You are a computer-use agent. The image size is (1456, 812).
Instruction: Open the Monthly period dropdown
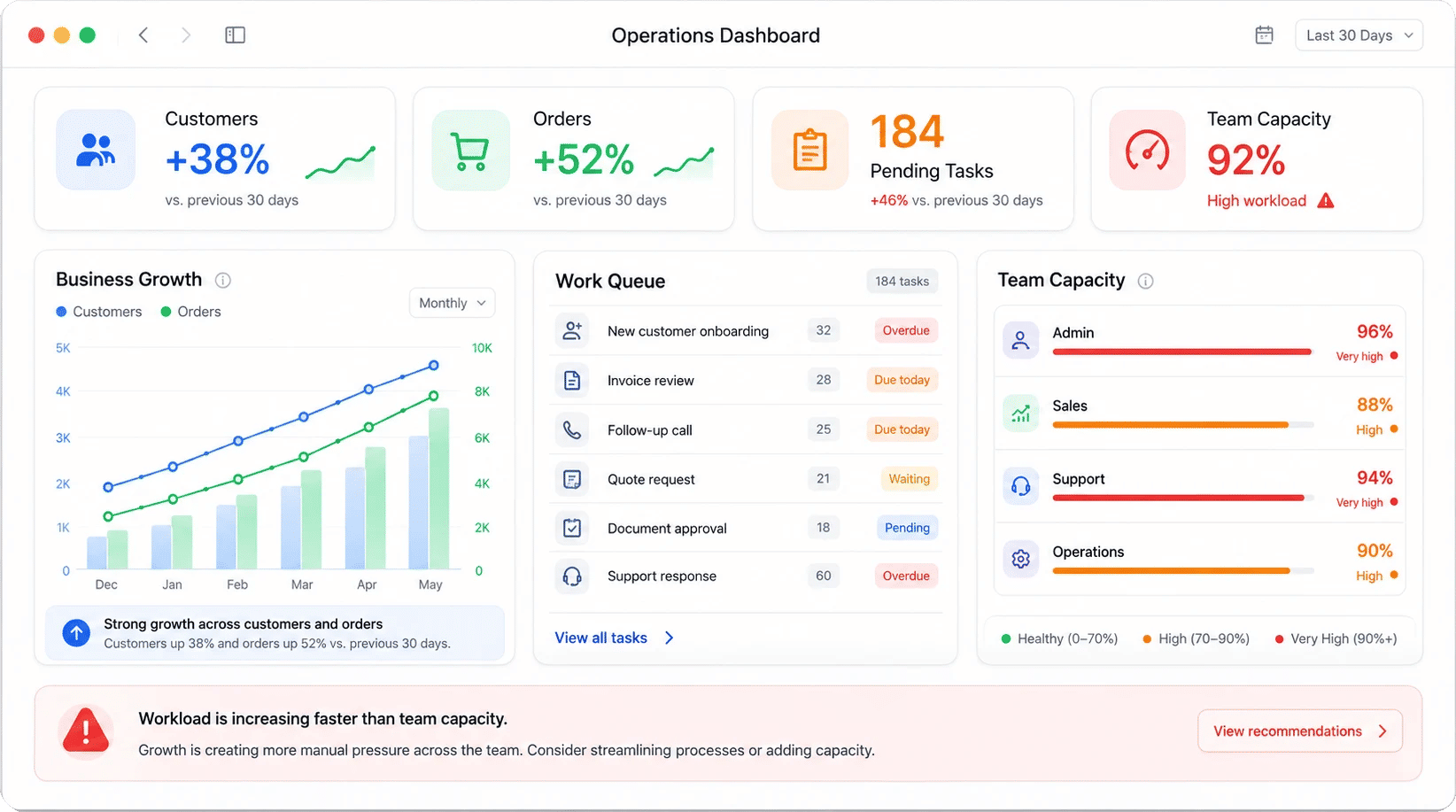pyautogui.click(x=452, y=303)
